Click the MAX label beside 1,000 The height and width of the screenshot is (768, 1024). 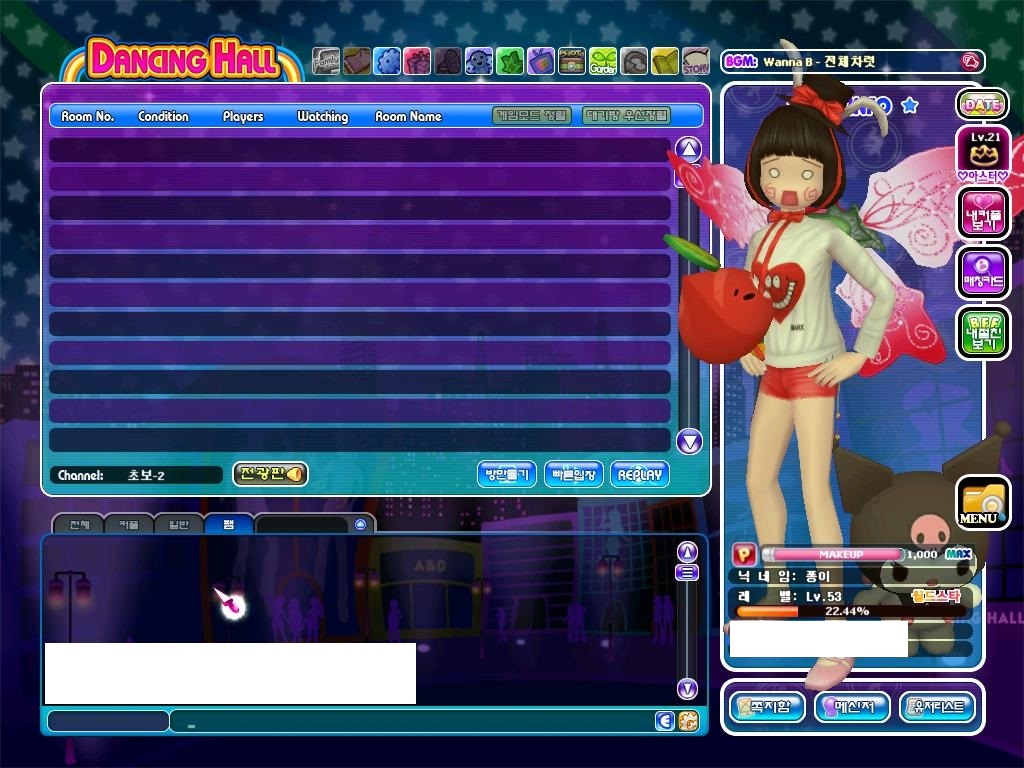[x=957, y=554]
